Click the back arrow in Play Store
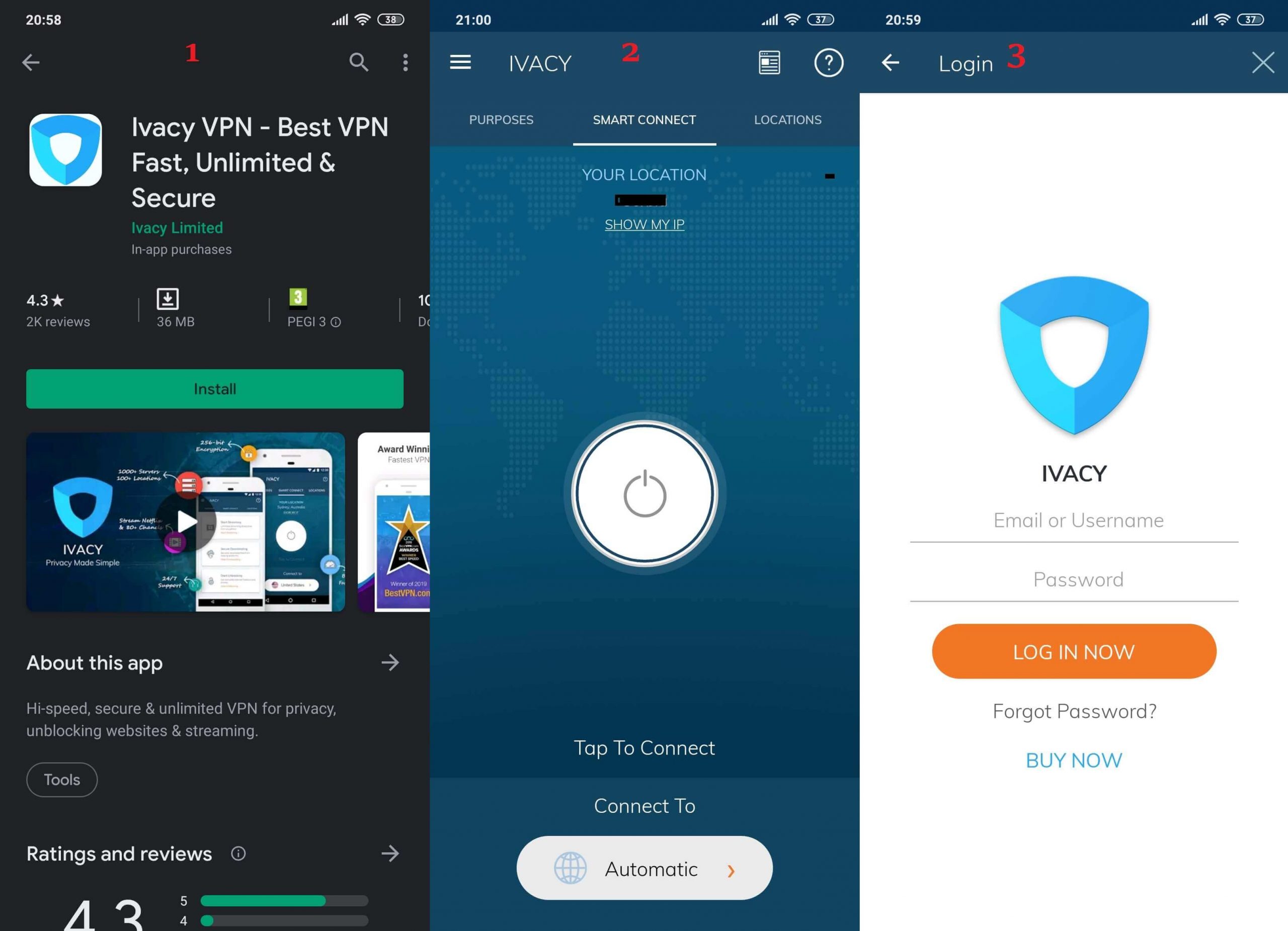 (30, 62)
